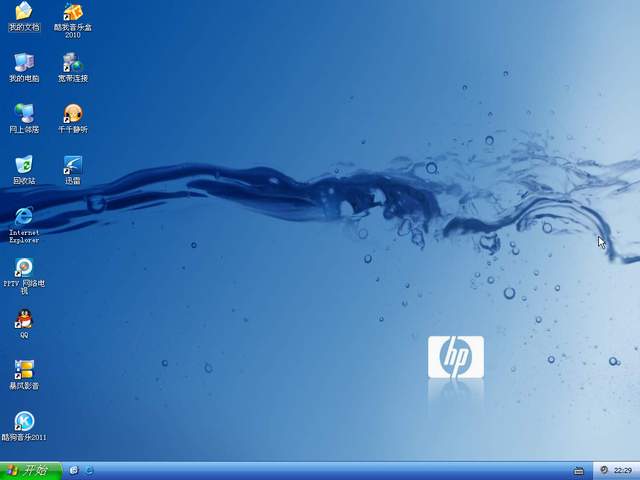Select the 回收站 recycle bin icon
The image size is (640, 480).
tap(23, 165)
